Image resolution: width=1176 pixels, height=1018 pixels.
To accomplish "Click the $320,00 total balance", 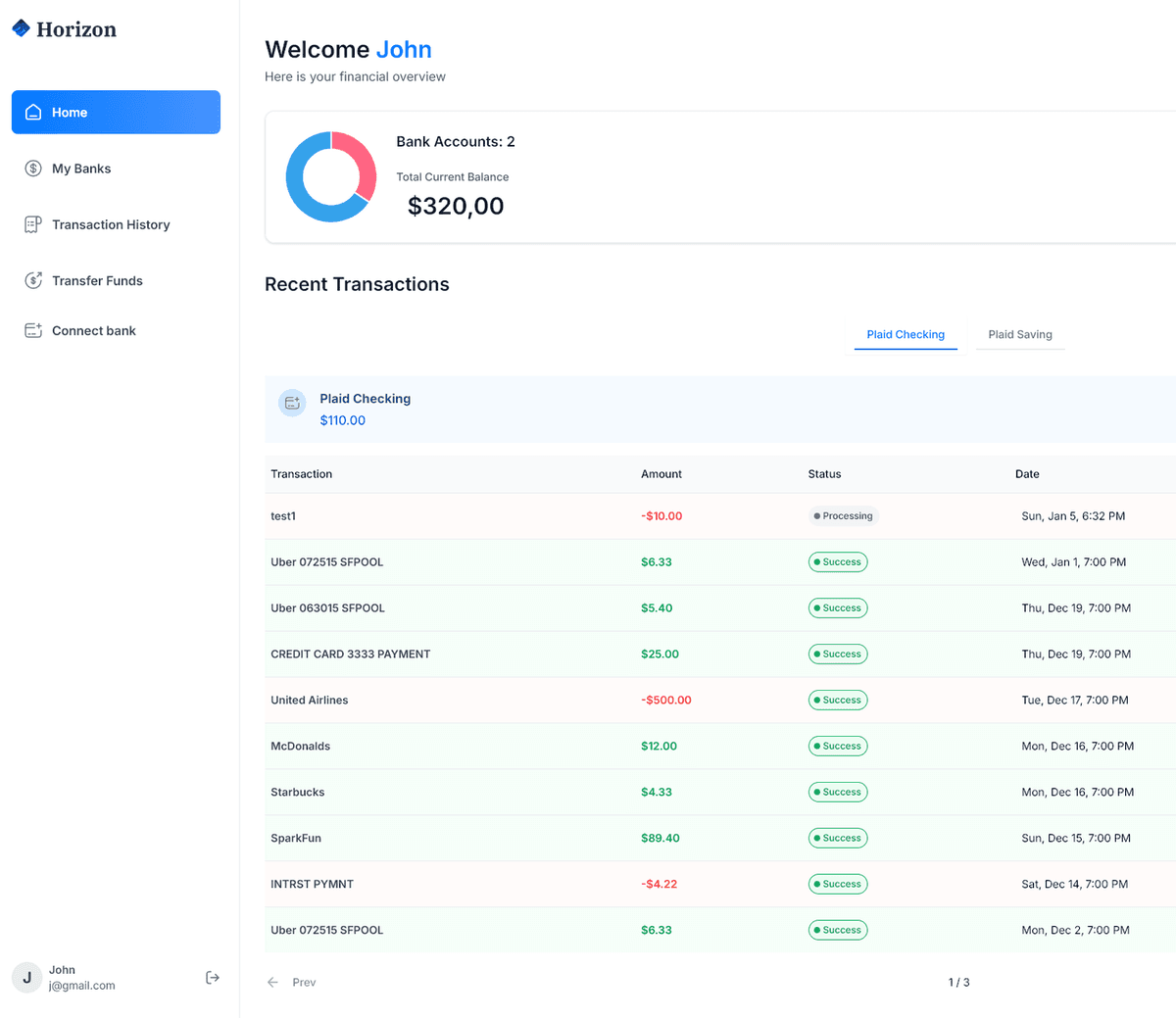I will pyautogui.click(x=456, y=206).
